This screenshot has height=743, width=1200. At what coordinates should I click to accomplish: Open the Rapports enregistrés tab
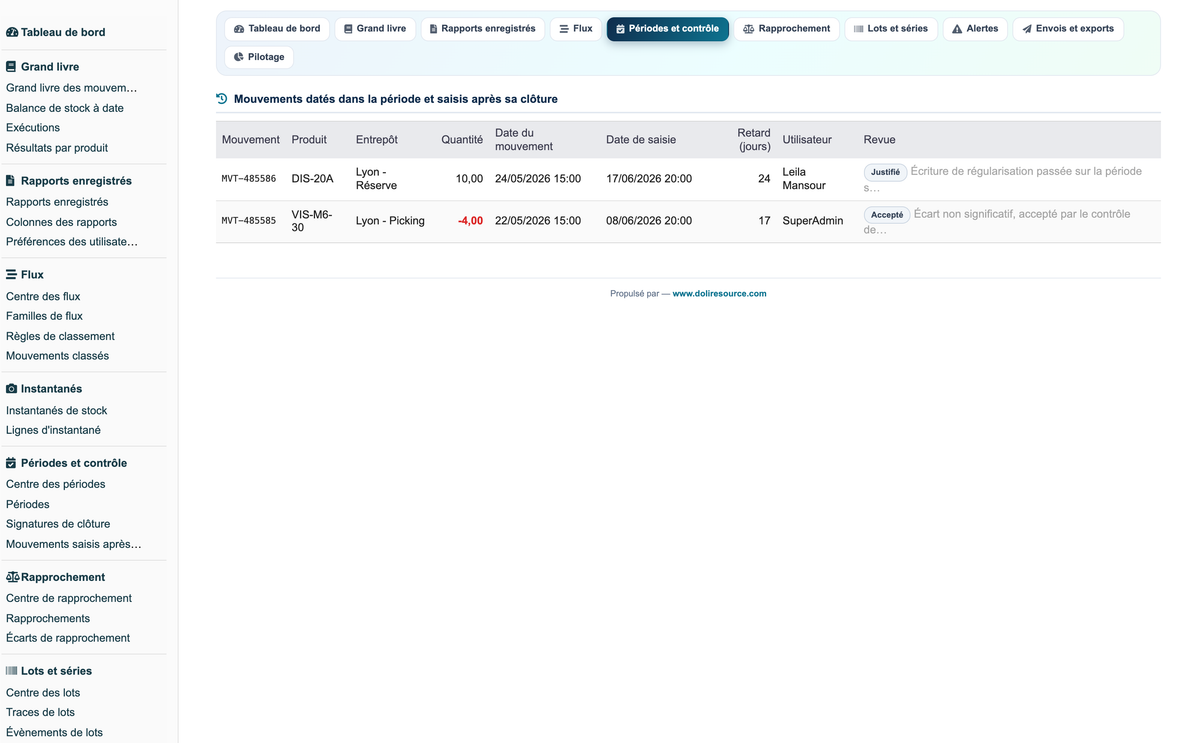(482, 29)
